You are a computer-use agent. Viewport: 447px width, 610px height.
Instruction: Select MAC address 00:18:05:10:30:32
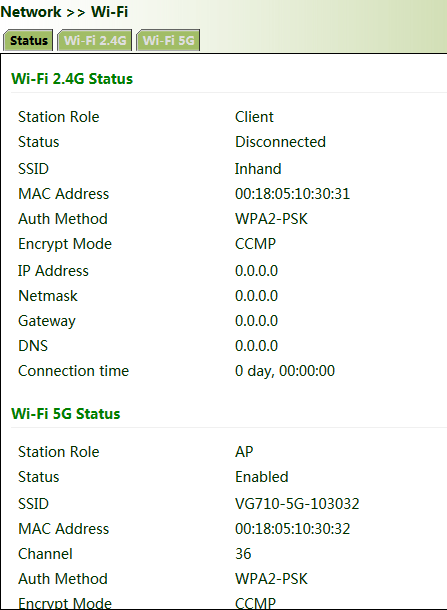[x=293, y=529]
